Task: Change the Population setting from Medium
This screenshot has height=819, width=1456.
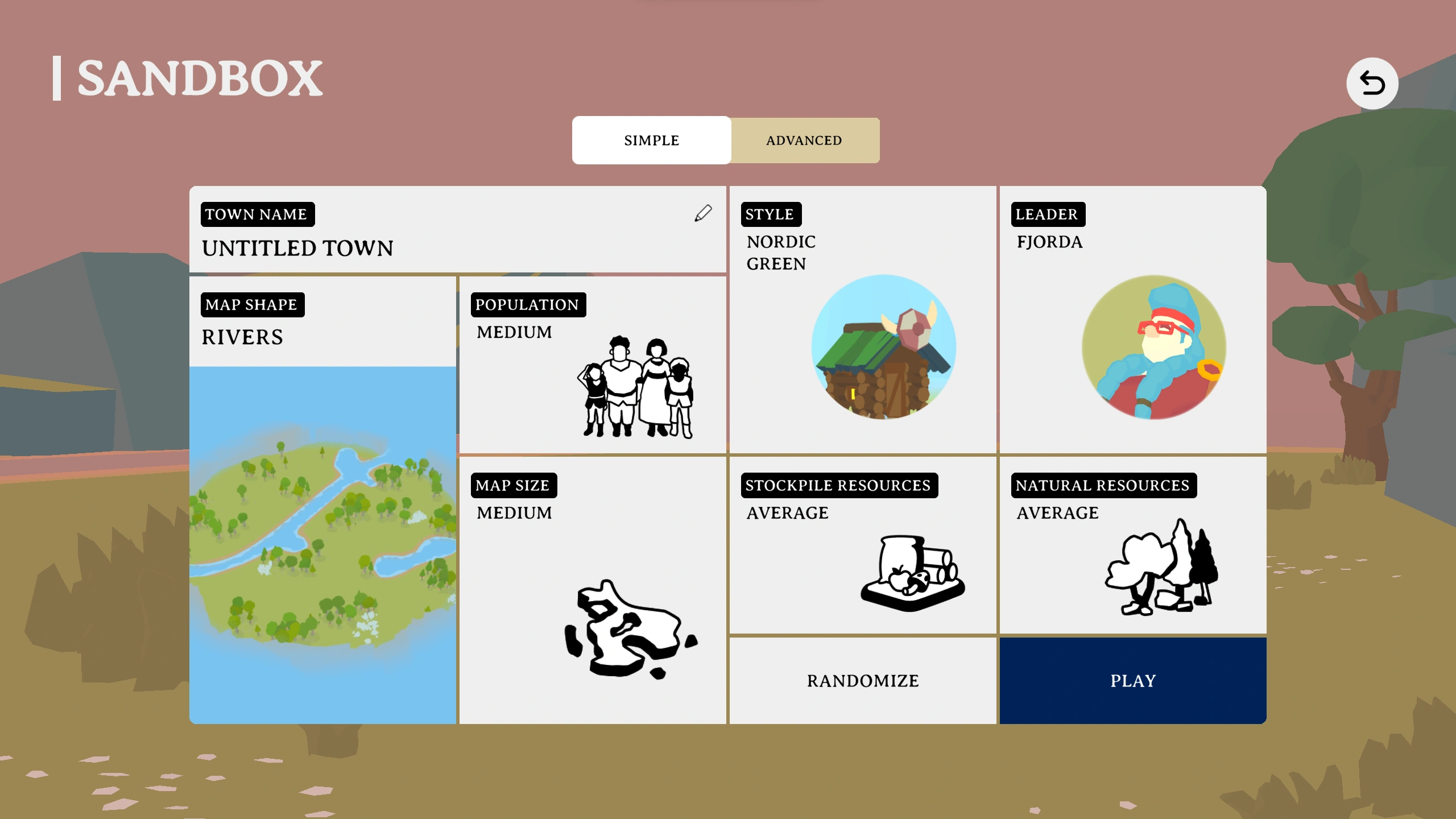Action: [x=514, y=332]
